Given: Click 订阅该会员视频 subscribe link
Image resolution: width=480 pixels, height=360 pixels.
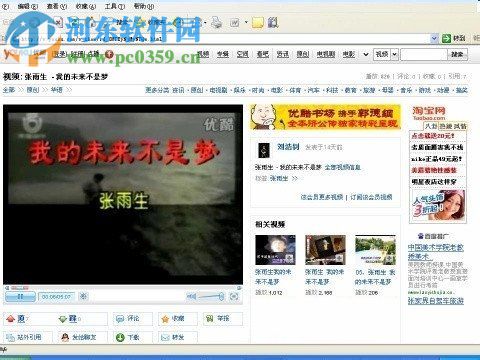Looking at the screenshot, I should pos(371,197).
